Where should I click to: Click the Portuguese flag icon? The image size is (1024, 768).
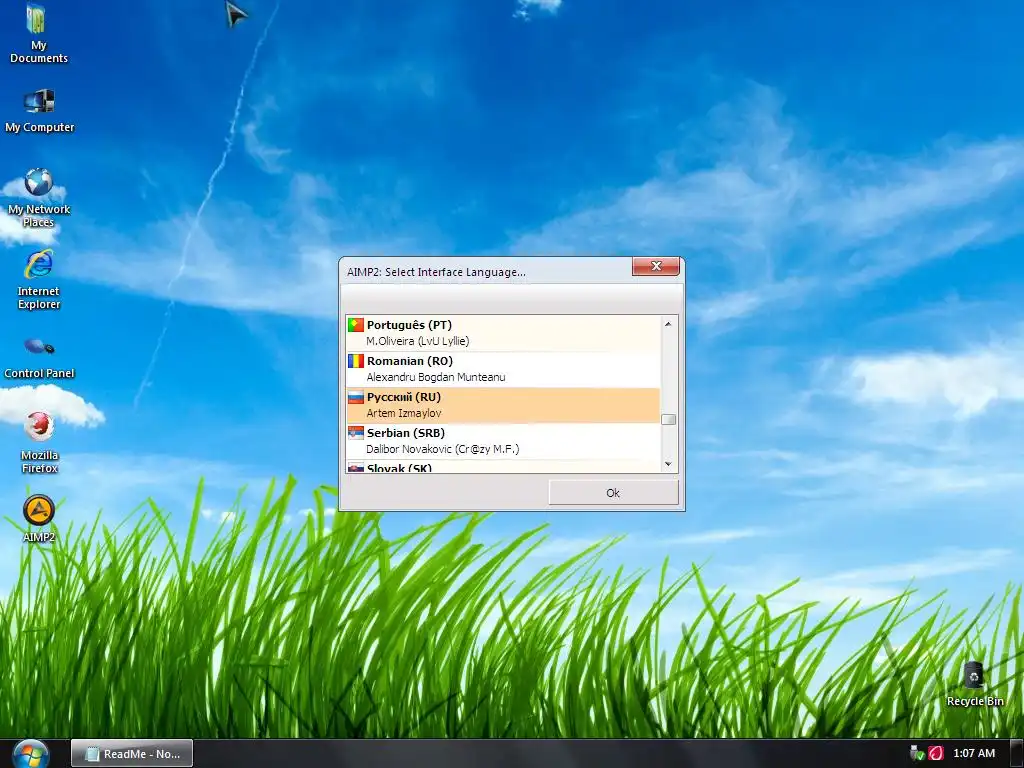coord(355,325)
